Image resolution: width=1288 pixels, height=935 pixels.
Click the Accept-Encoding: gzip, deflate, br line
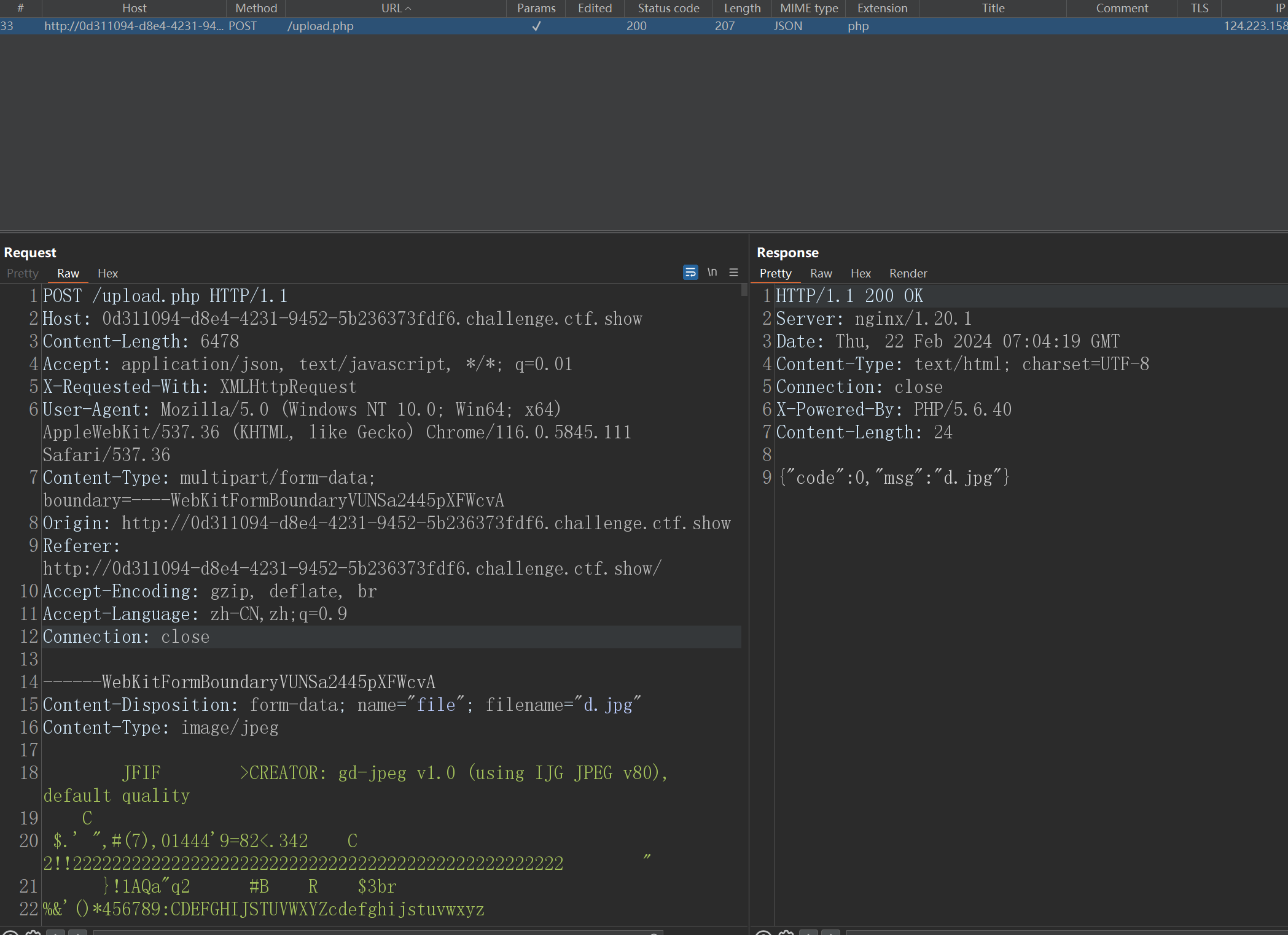pos(209,591)
